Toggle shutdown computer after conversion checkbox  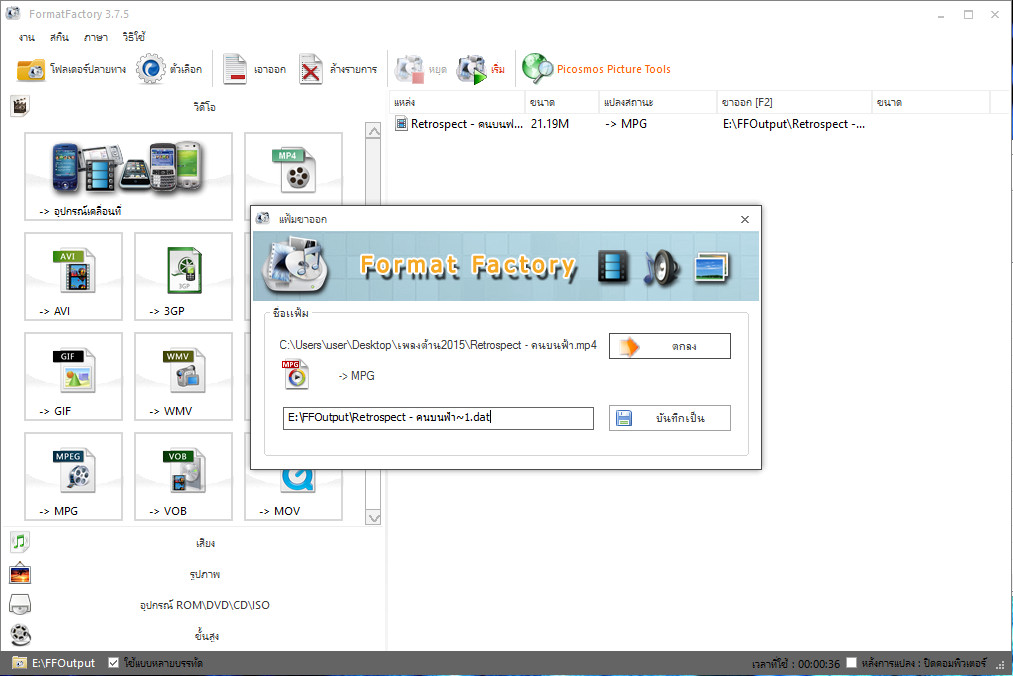click(851, 662)
